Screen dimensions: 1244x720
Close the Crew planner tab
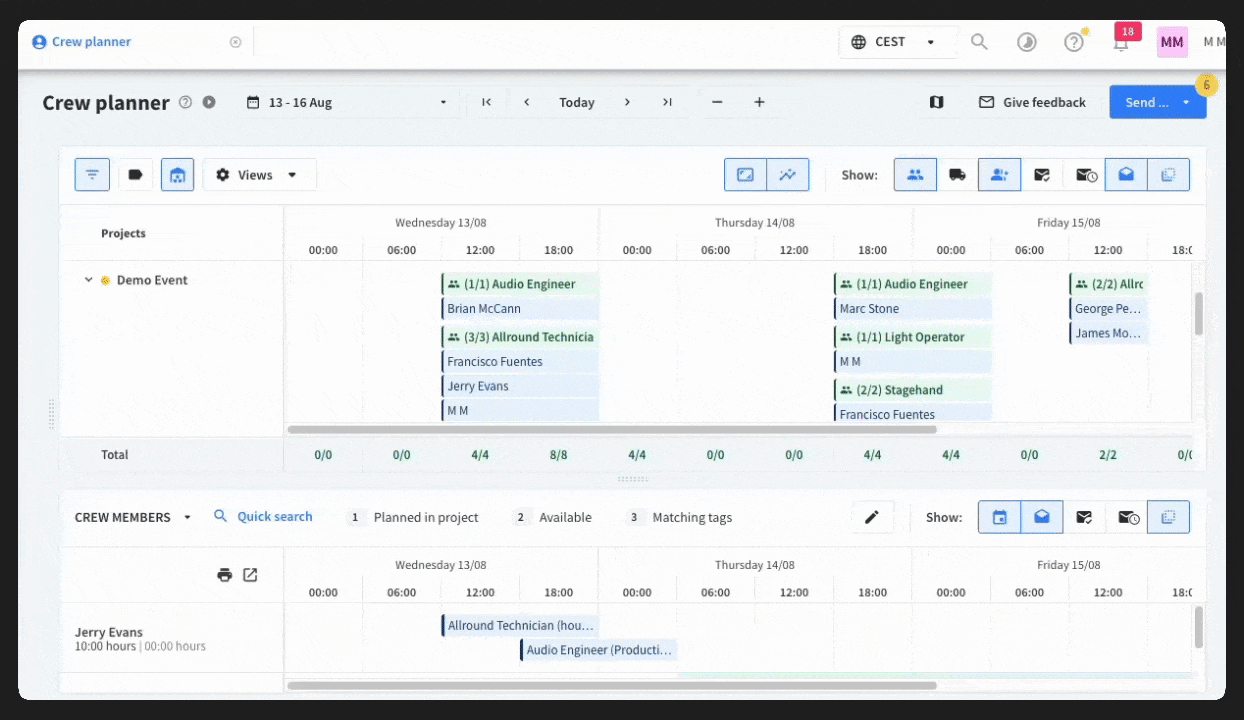[x=235, y=42]
